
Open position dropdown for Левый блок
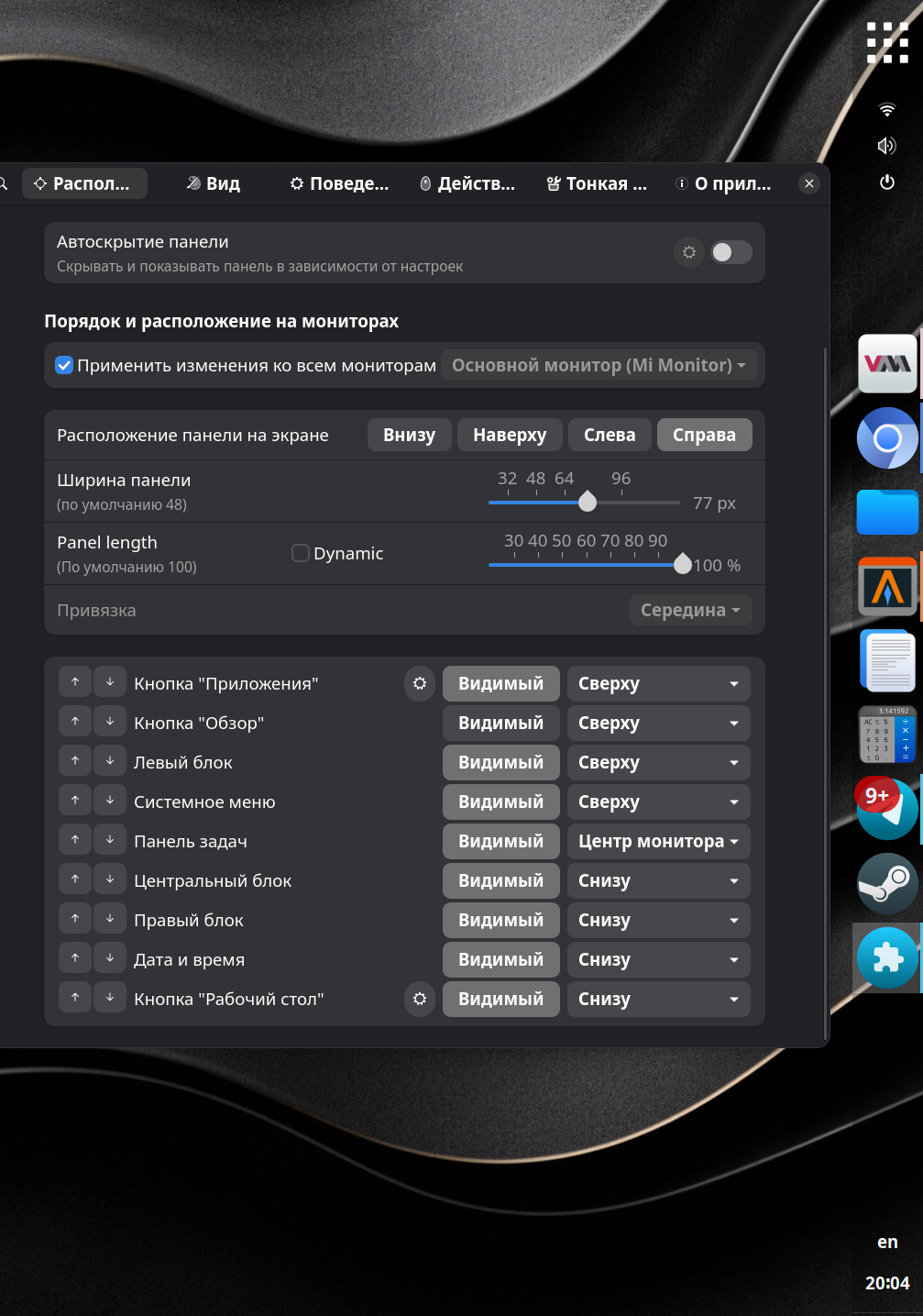658,762
